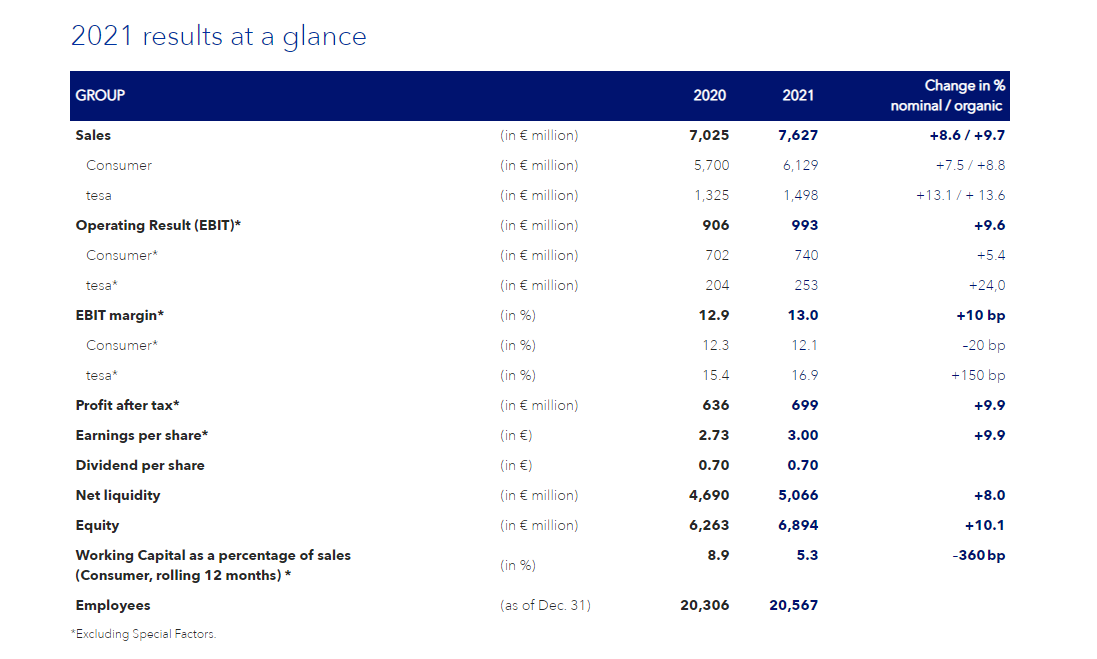Screen dimensions: 1097x659
Task: Select 'Profit after tax*' row label
Action: [127, 405]
